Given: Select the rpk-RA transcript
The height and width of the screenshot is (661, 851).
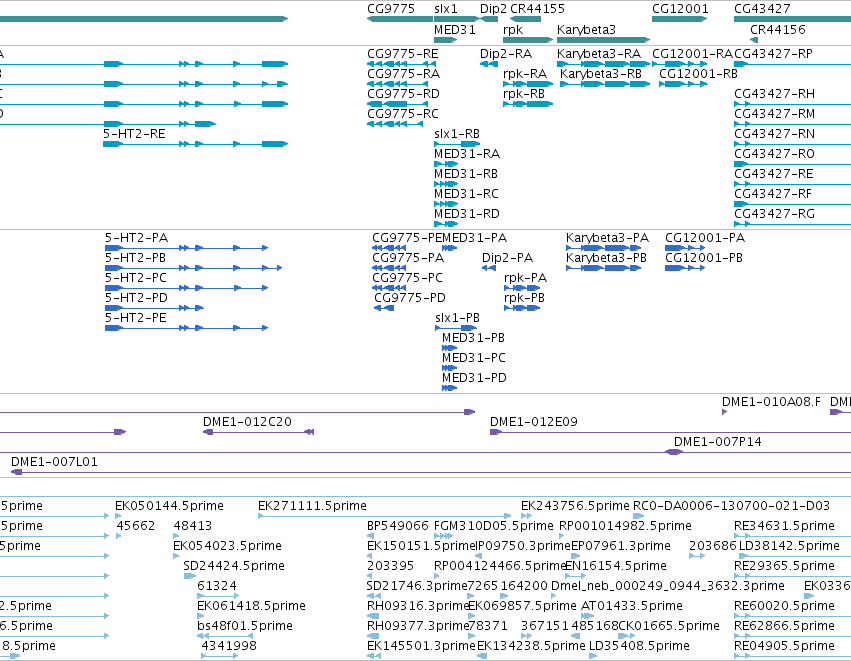Looking at the screenshot, I should (x=528, y=84).
